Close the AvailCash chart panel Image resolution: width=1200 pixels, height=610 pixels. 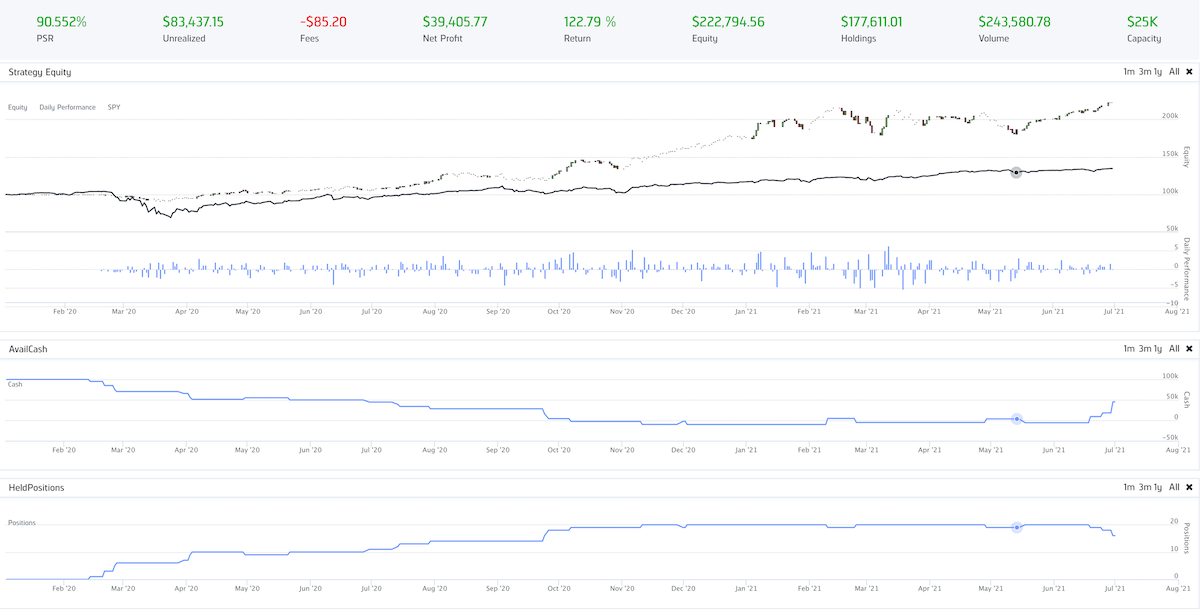(x=1188, y=349)
